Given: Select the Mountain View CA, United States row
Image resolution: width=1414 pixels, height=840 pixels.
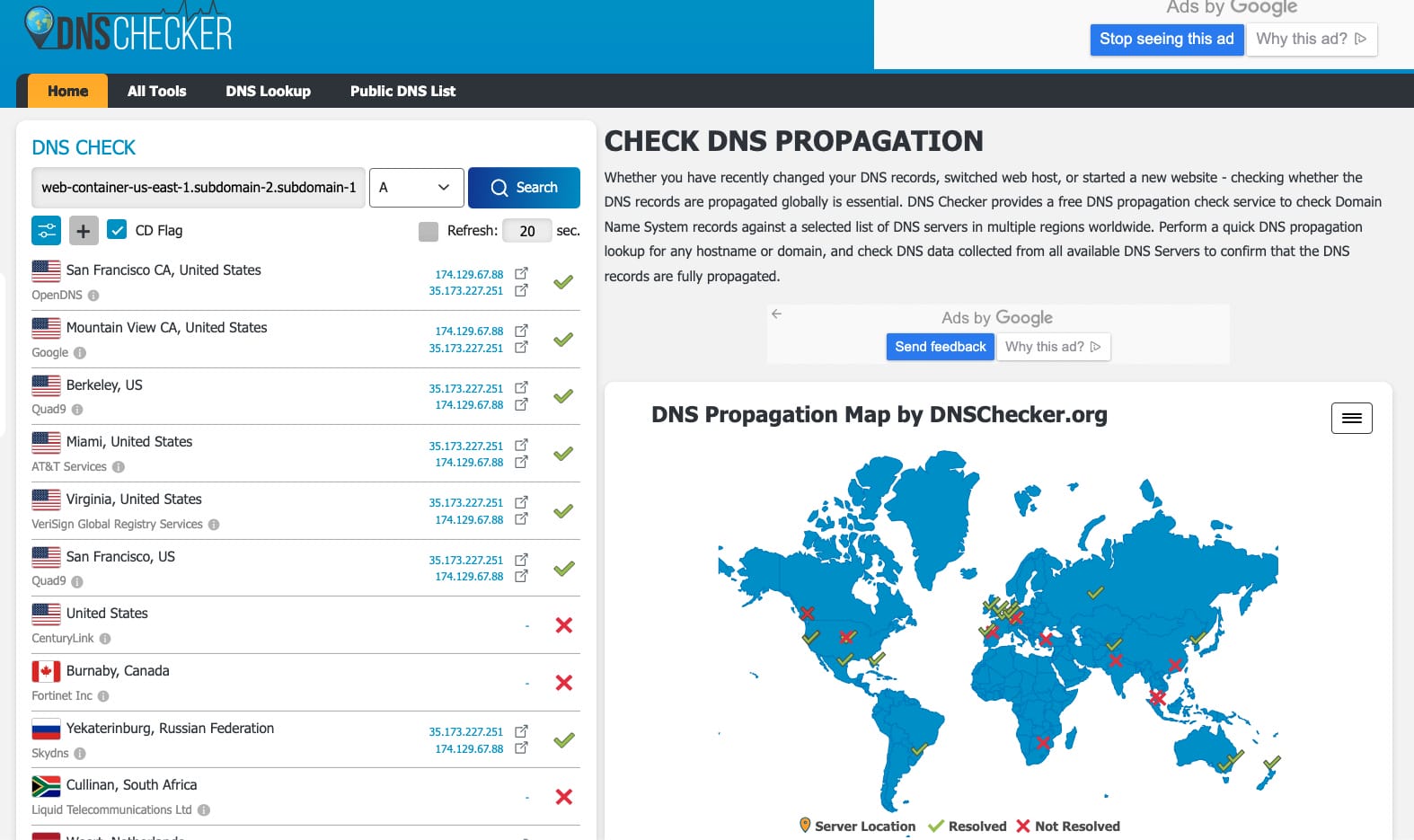Looking at the screenshot, I should click(x=305, y=340).
